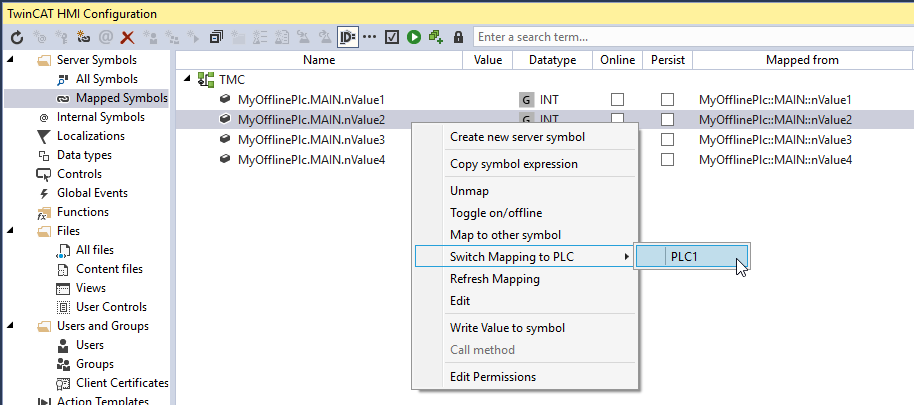Open Data types in the tree
This screenshot has width=914, height=405.
click(84, 155)
